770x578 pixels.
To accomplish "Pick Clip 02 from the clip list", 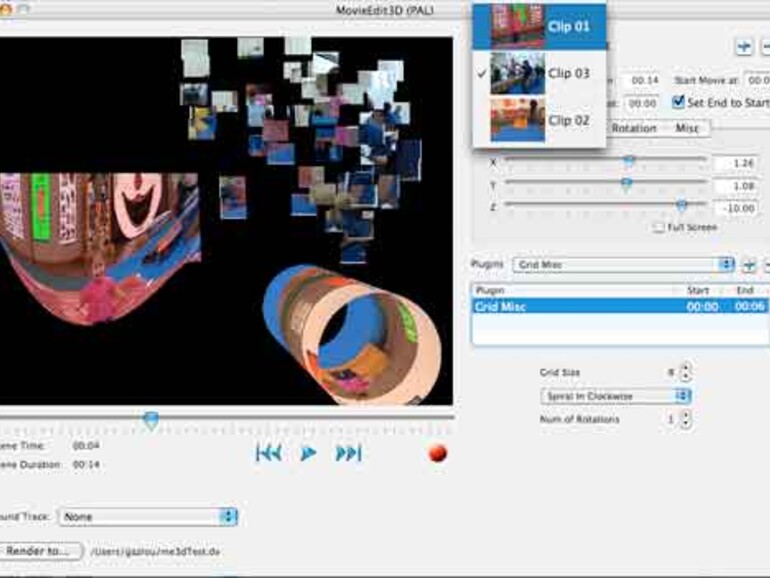I will tap(539, 120).
